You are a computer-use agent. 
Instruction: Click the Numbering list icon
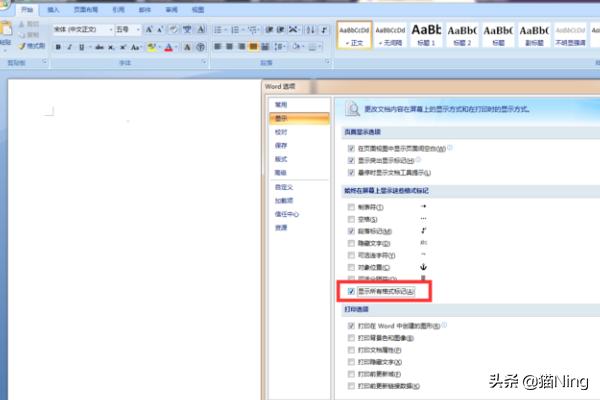point(235,29)
